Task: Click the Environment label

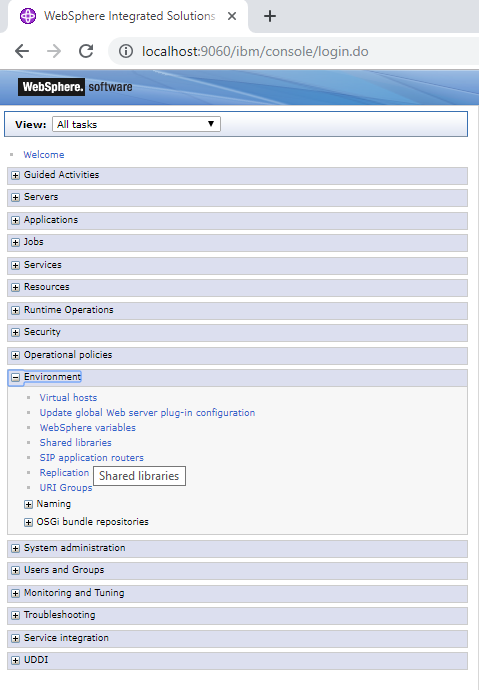Action: pyautogui.click(x=52, y=377)
